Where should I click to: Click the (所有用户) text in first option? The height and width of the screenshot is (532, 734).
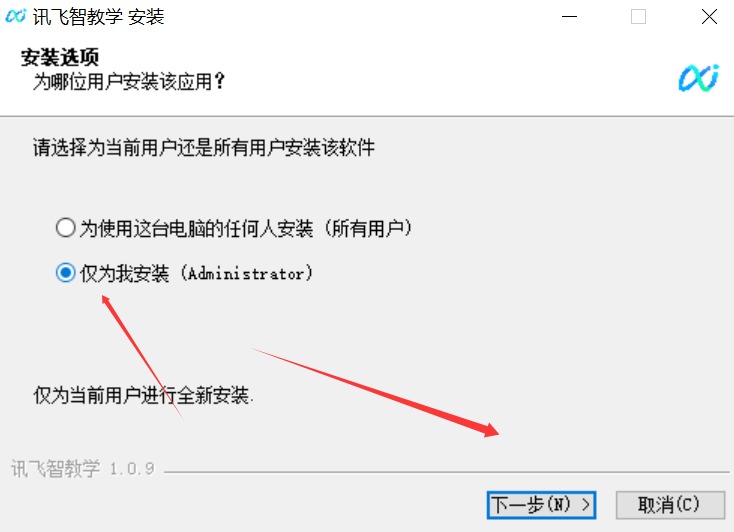point(368,229)
